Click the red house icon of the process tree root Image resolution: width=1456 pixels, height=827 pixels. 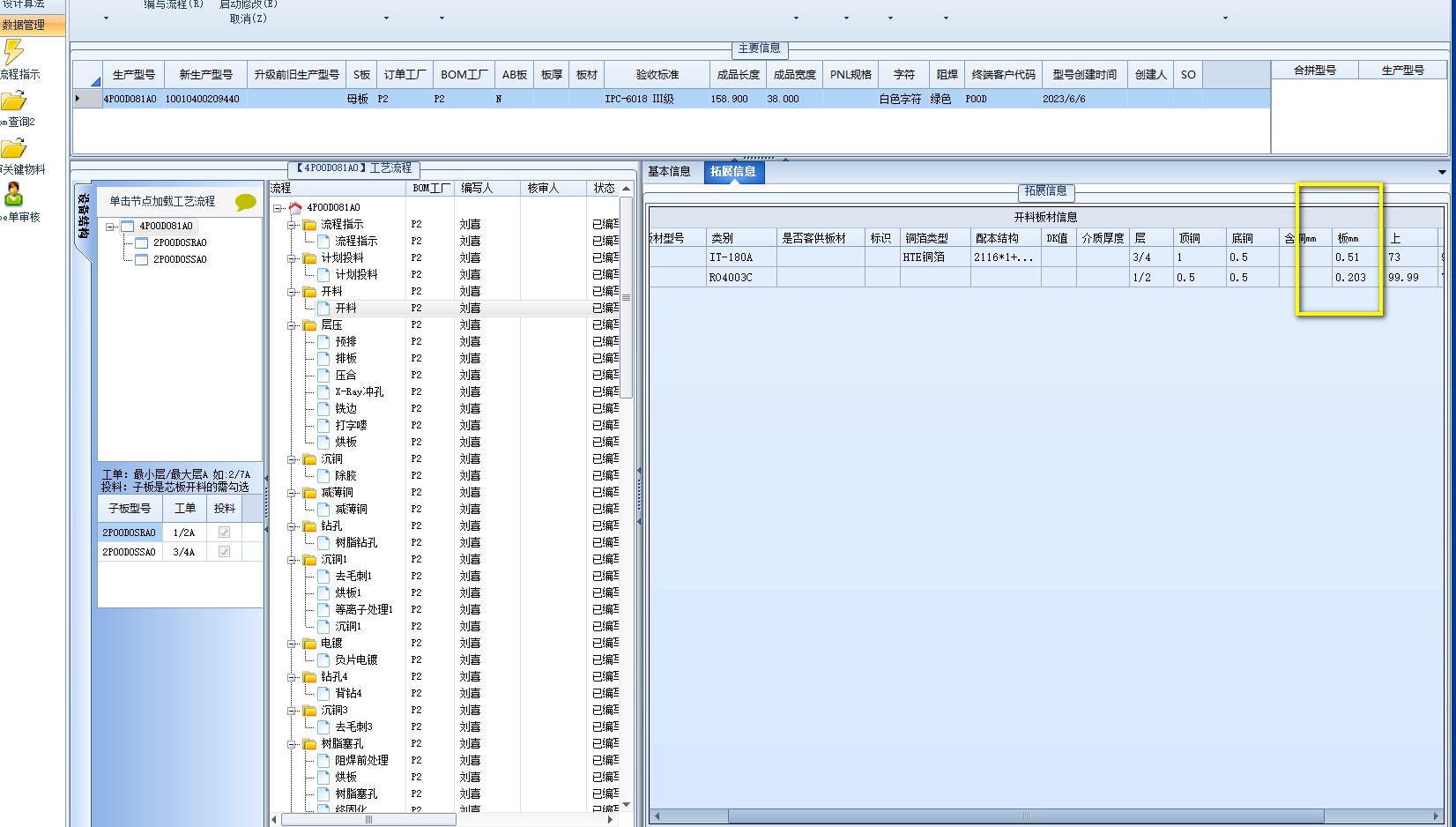tap(295, 207)
